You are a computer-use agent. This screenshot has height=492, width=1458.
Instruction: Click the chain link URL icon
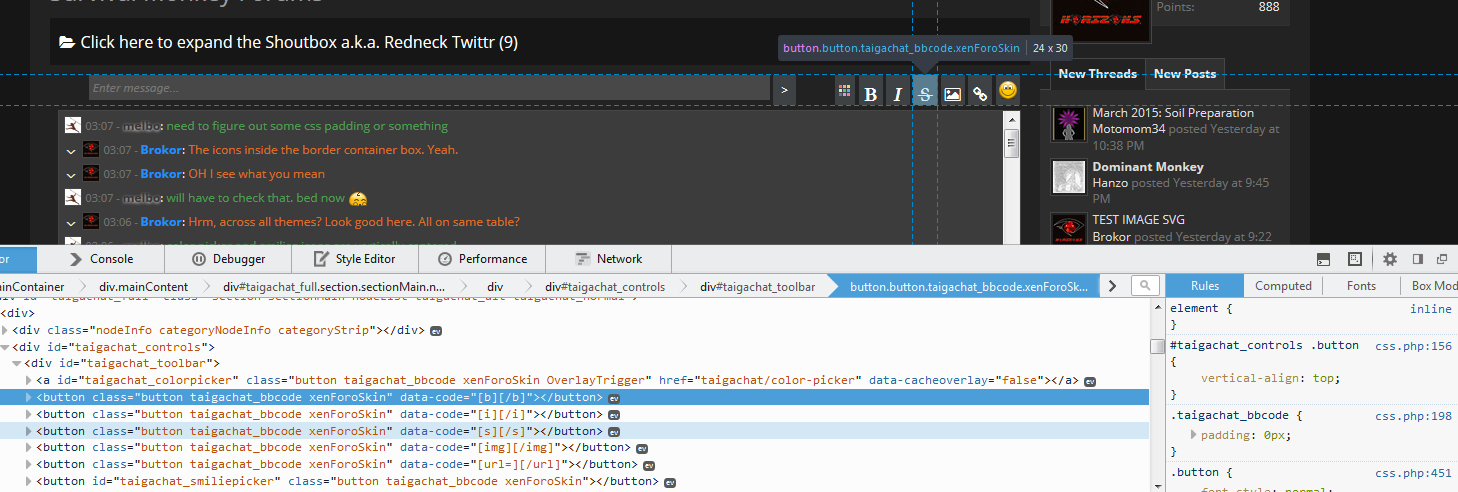[x=980, y=93]
